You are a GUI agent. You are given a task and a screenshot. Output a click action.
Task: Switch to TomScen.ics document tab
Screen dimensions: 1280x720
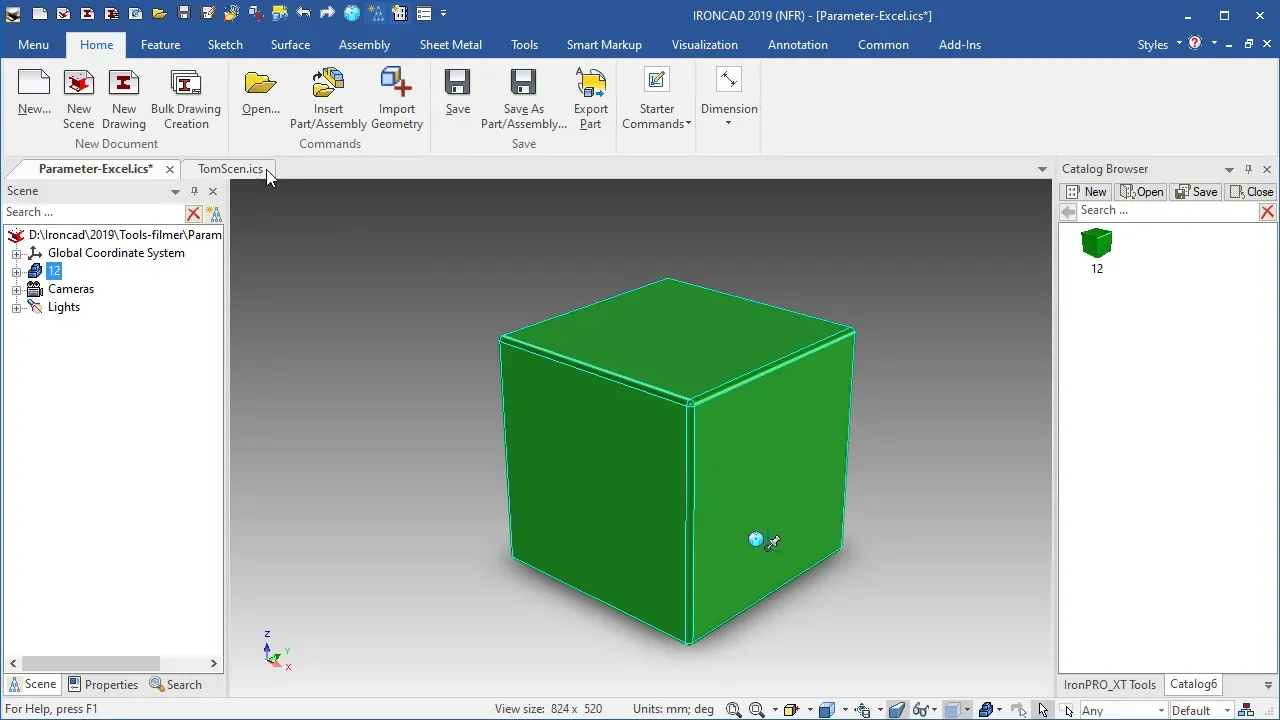pyautogui.click(x=230, y=169)
